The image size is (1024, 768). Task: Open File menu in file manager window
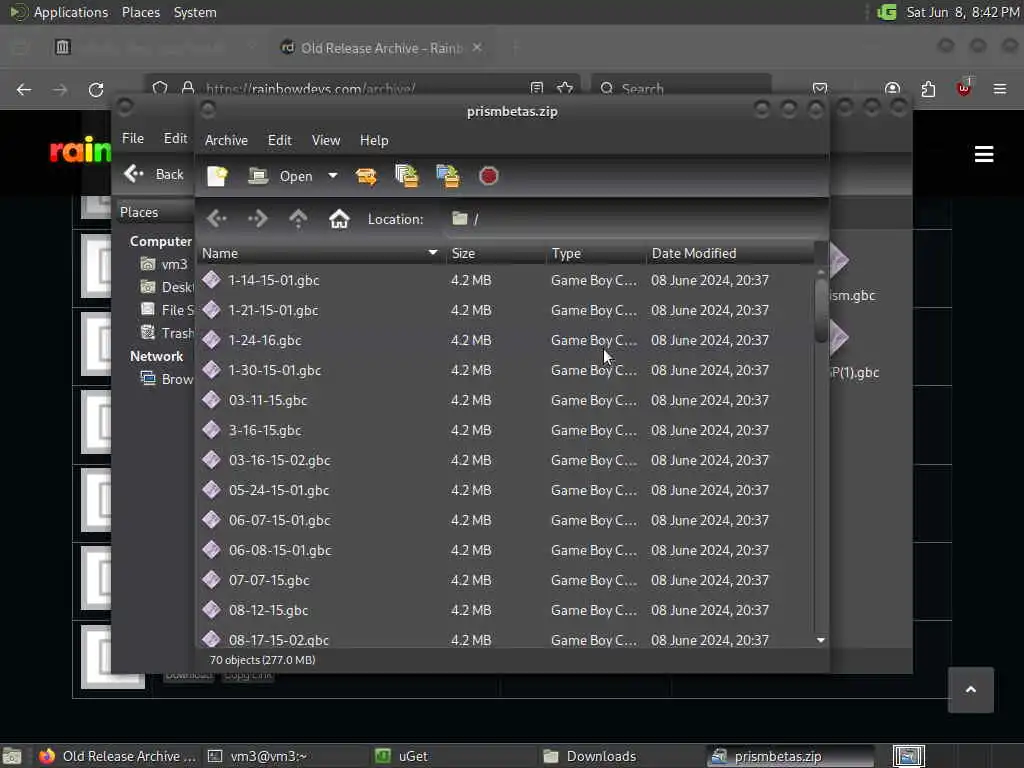133,138
